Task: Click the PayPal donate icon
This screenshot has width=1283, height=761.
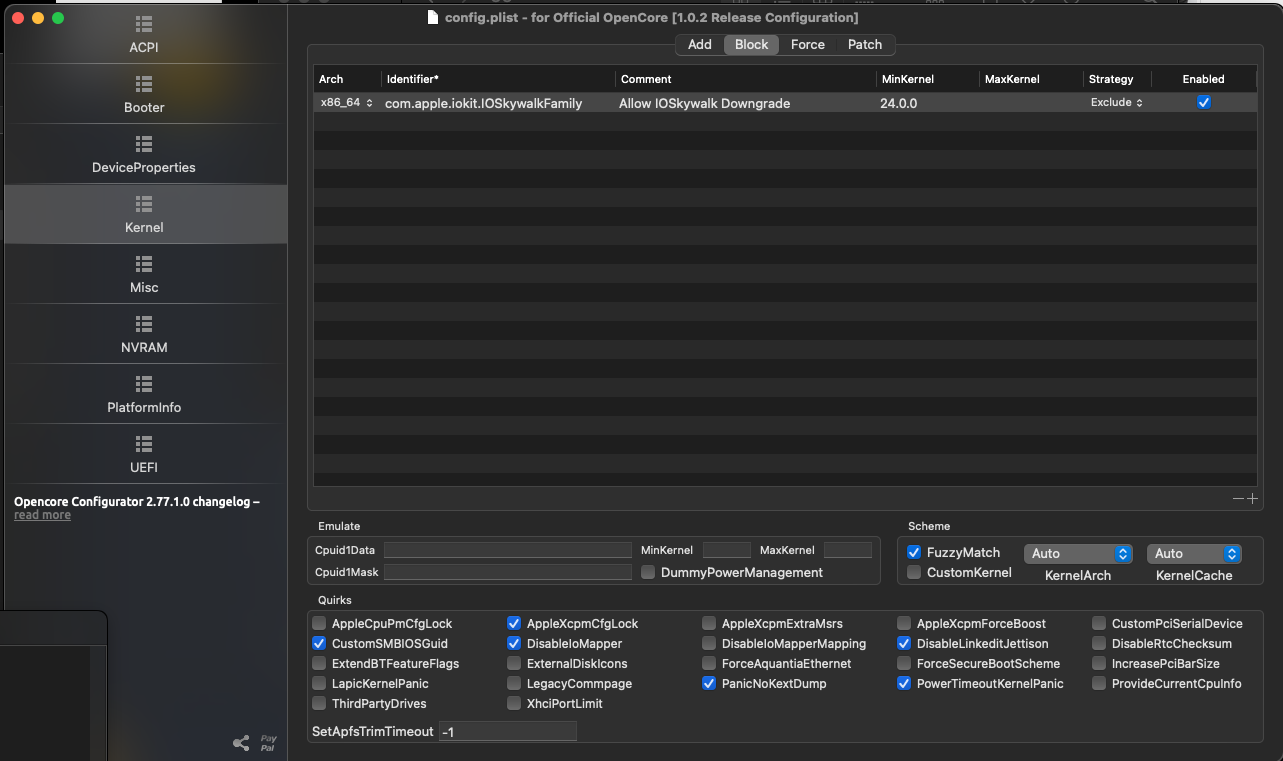Action: tap(268, 743)
